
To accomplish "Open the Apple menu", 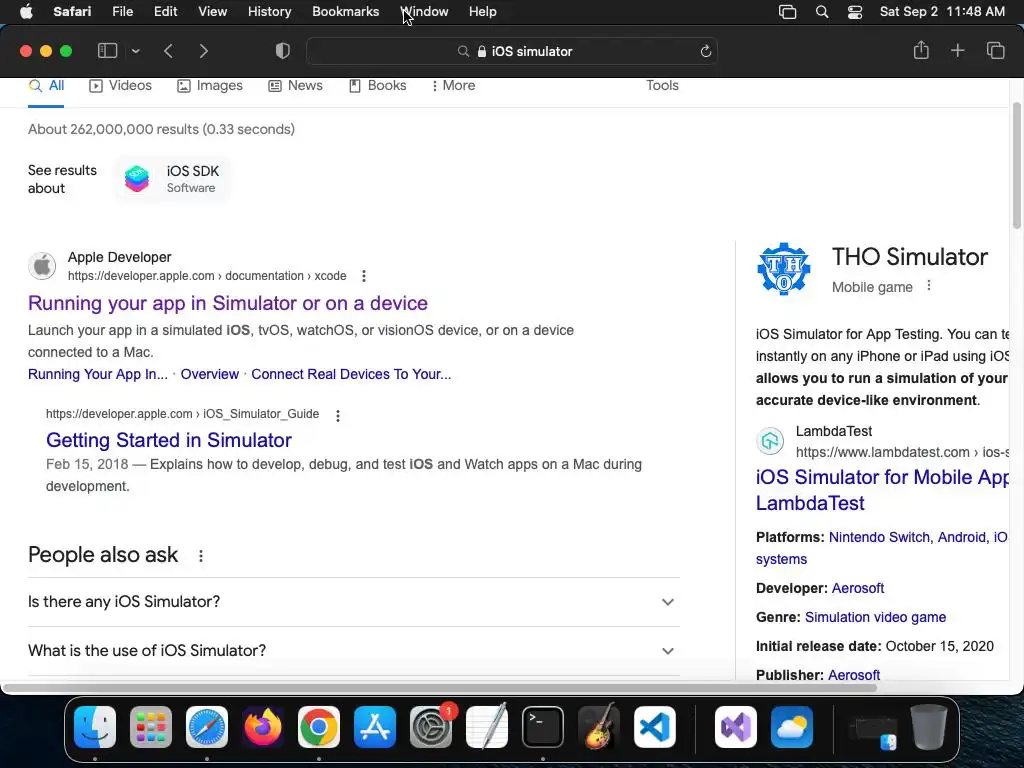I will click(x=26, y=12).
